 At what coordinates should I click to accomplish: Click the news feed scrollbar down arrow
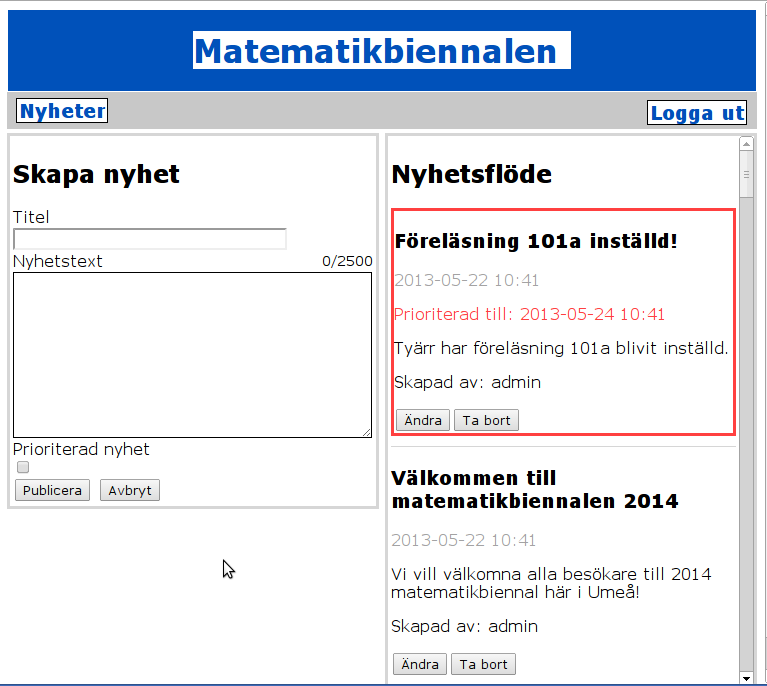point(746,678)
